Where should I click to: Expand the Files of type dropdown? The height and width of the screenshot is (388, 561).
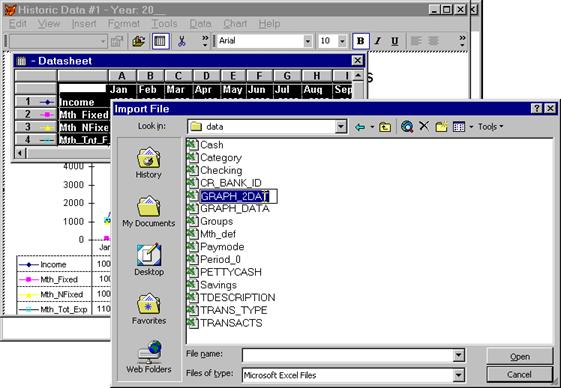coord(458,375)
